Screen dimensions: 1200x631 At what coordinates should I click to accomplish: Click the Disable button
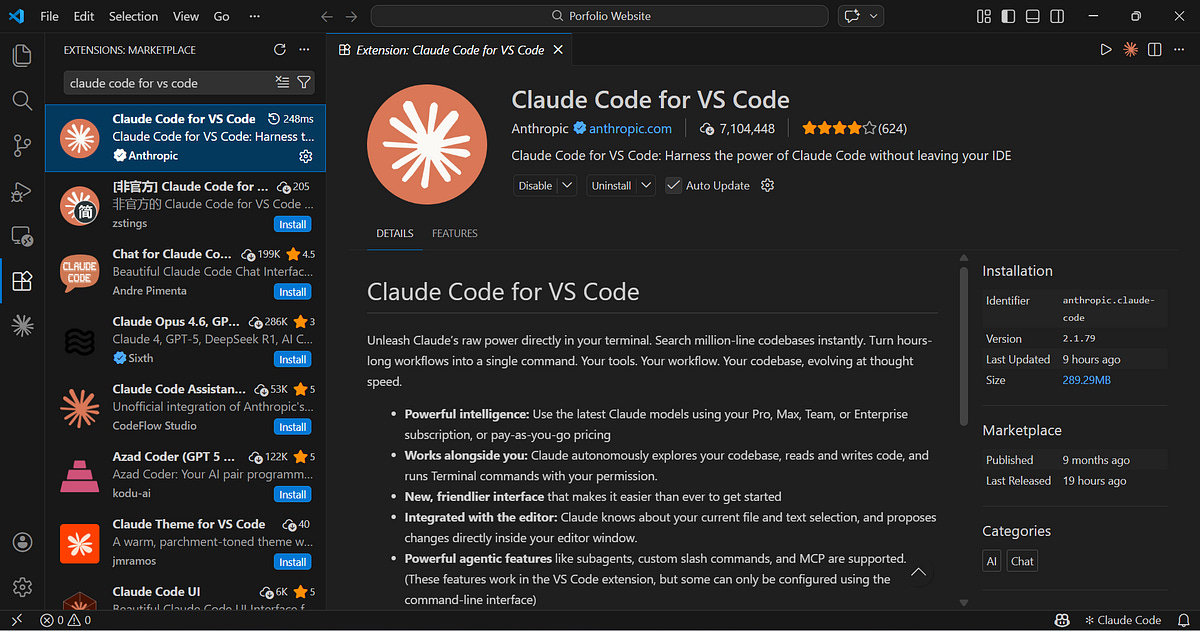point(535,185)
